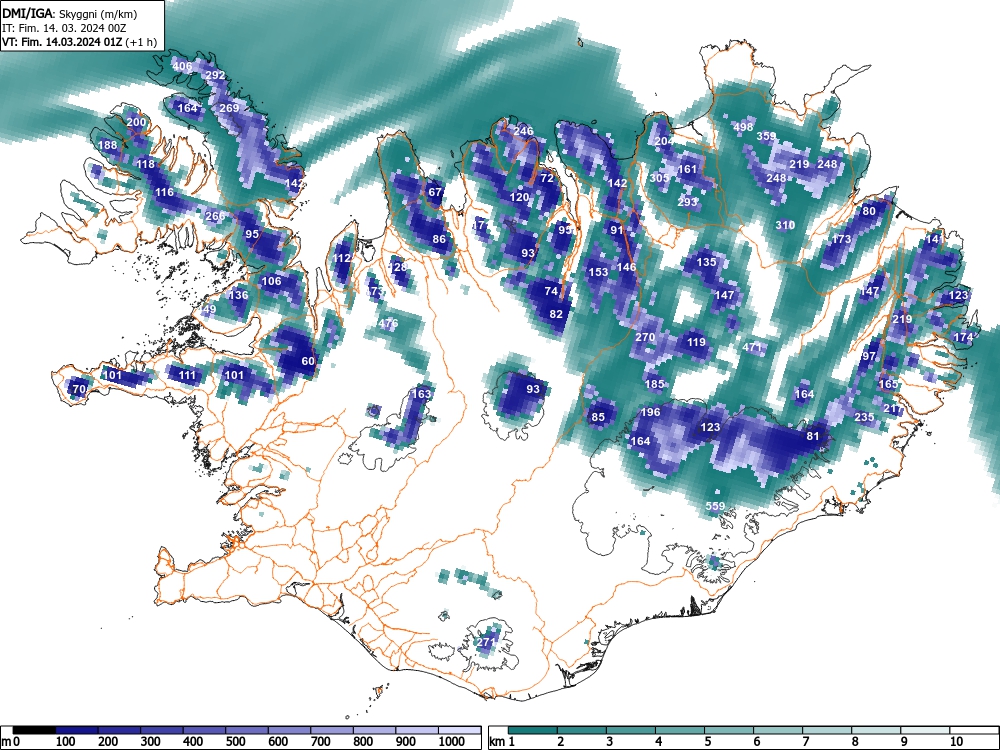This screenshot has height=750, width=1000.
Task: Click the map value 271 in south Iceland
Action: pos(487,642)
